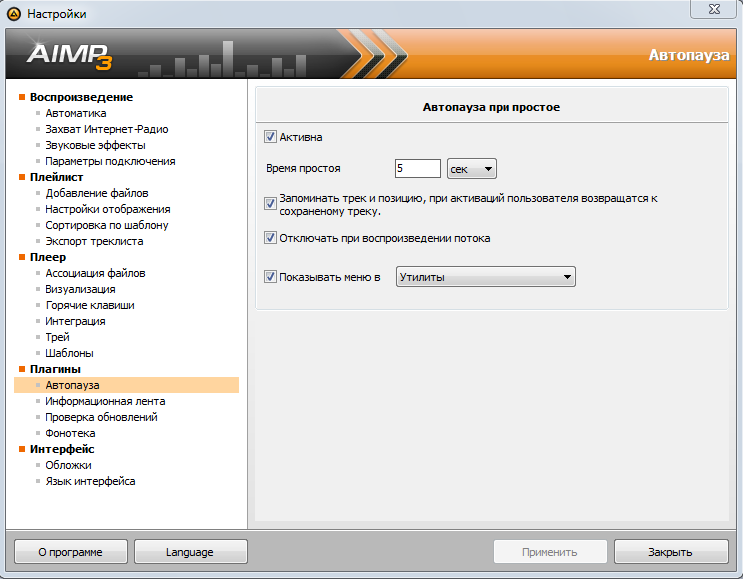This screenshot has height=579, width=743.
Task: Uncheck the Активна checkbox
Action: point(270,137)
